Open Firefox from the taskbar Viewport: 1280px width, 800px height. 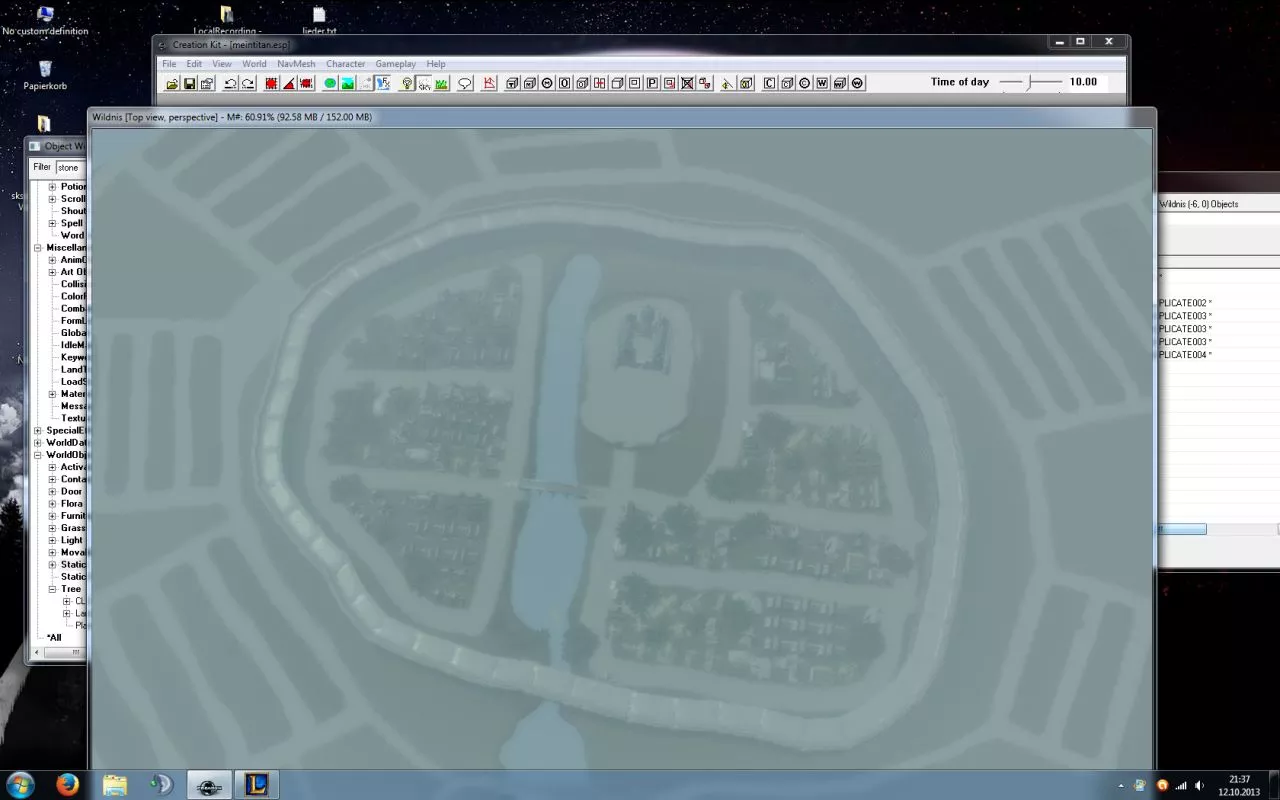(67, 785)
